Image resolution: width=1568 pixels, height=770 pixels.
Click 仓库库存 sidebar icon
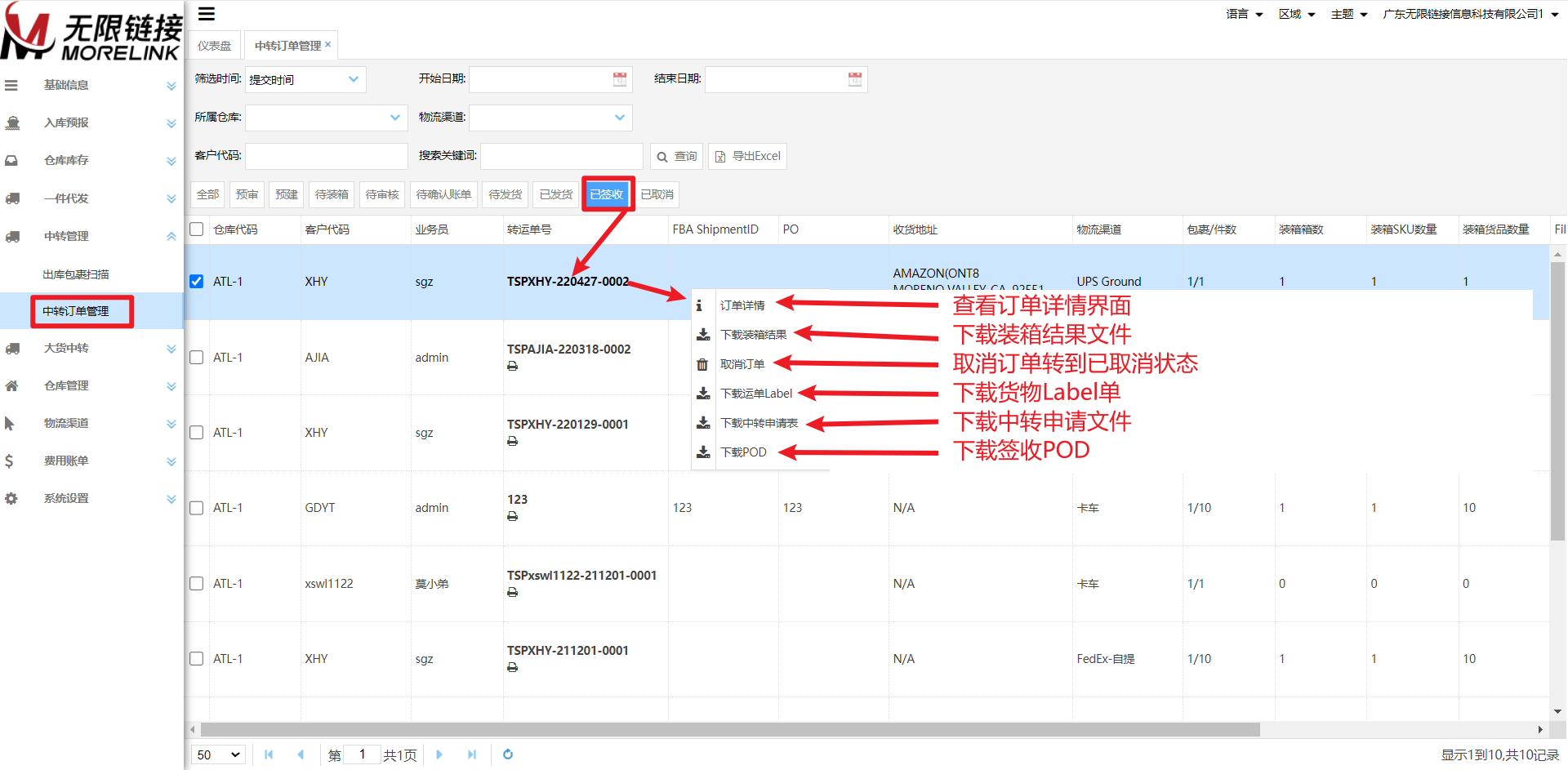click(11, 161)
